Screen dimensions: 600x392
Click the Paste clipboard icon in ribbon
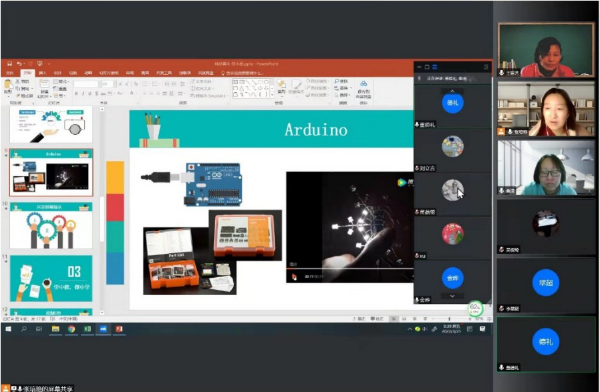click(8, 85)
